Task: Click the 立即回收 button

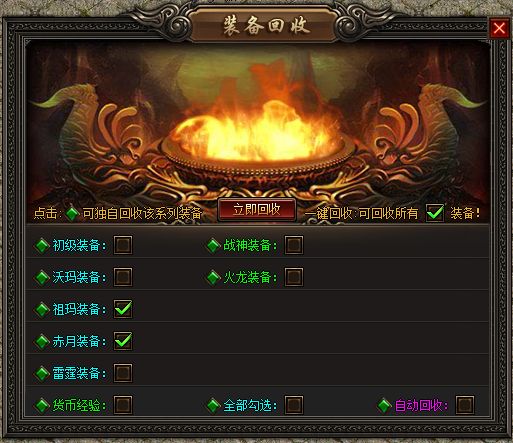Action: click(x=257, y=210)
